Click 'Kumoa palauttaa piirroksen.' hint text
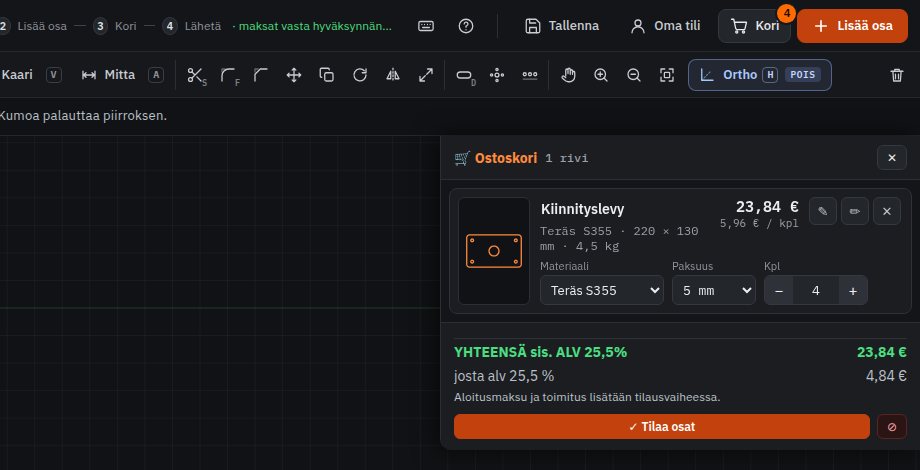Image resolution: width=920 pixels, height=470 pixels. coord(83,116)
